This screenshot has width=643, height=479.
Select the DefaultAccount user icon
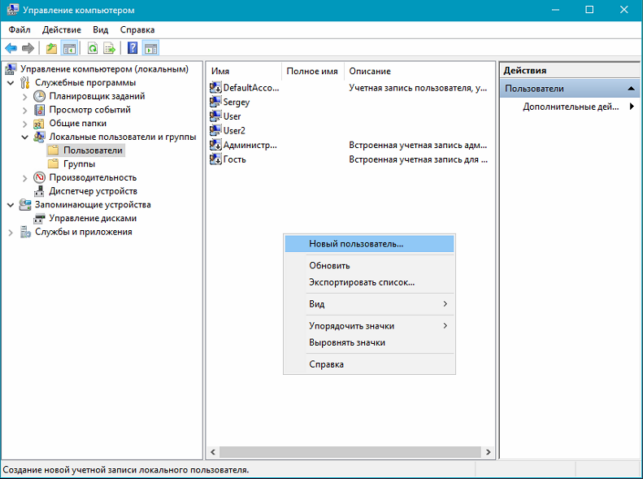pyautogui.click(x=215, y=87)
